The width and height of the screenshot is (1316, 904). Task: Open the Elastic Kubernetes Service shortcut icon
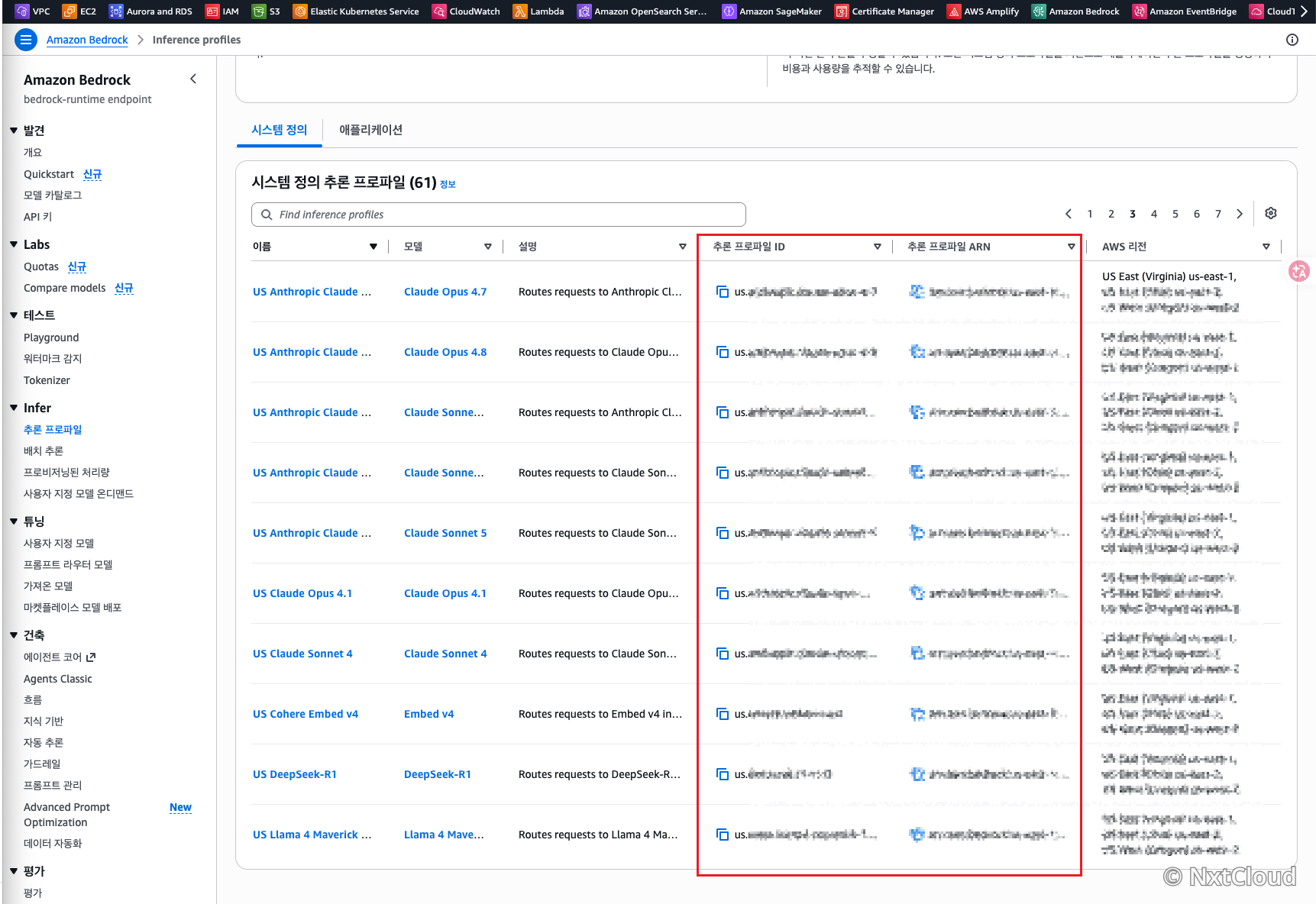click(300, 11)
